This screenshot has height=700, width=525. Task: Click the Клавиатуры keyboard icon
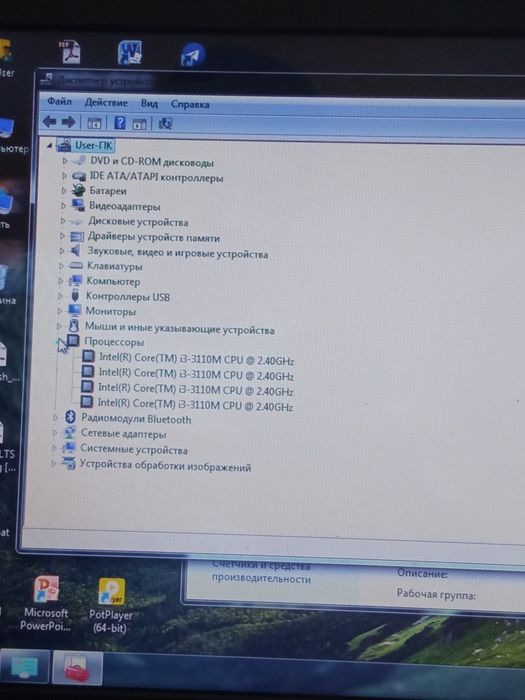click(x=76, y=266)
